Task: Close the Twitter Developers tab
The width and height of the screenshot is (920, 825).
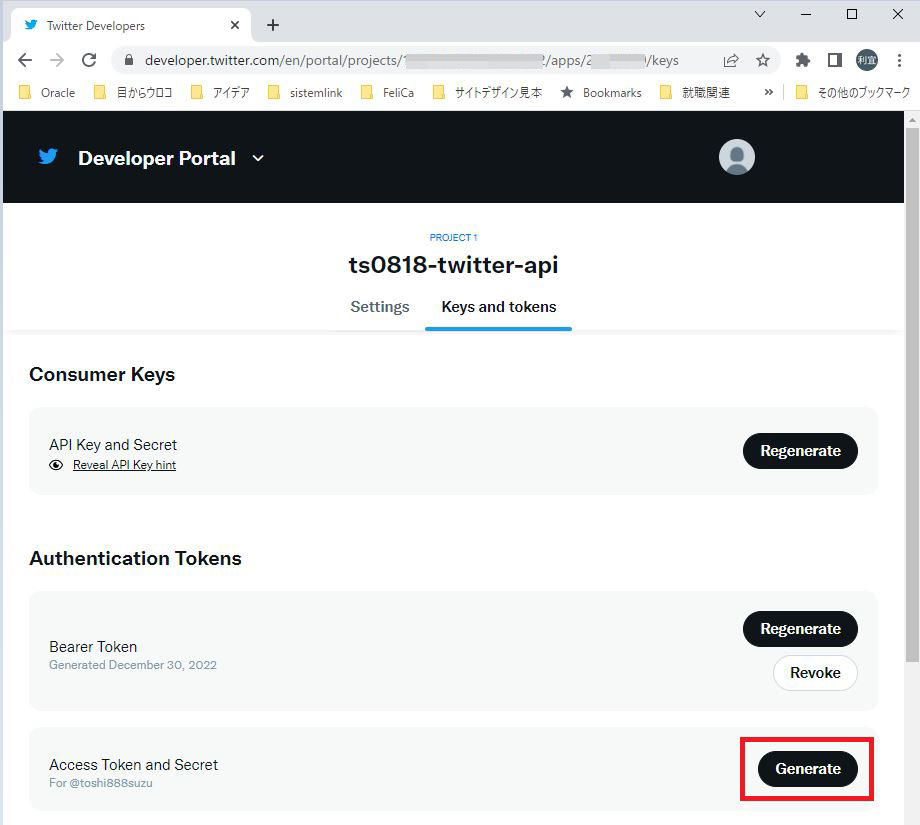Action: click(x=235, y=25)
